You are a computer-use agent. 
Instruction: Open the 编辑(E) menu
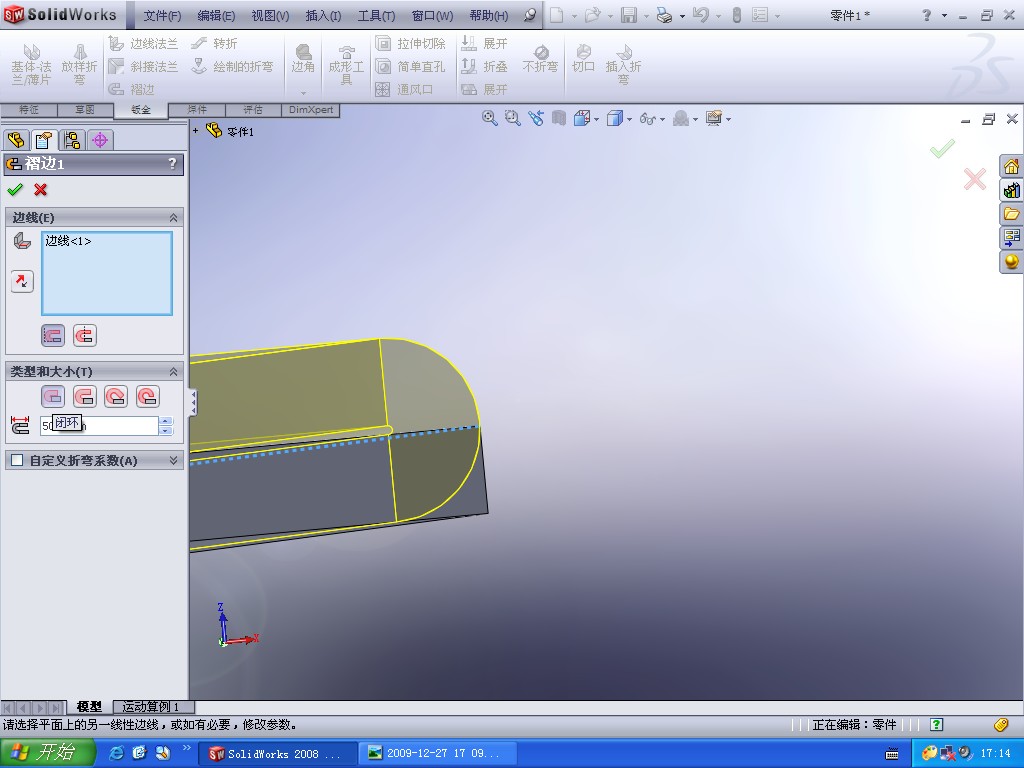(x=216, y=16)
